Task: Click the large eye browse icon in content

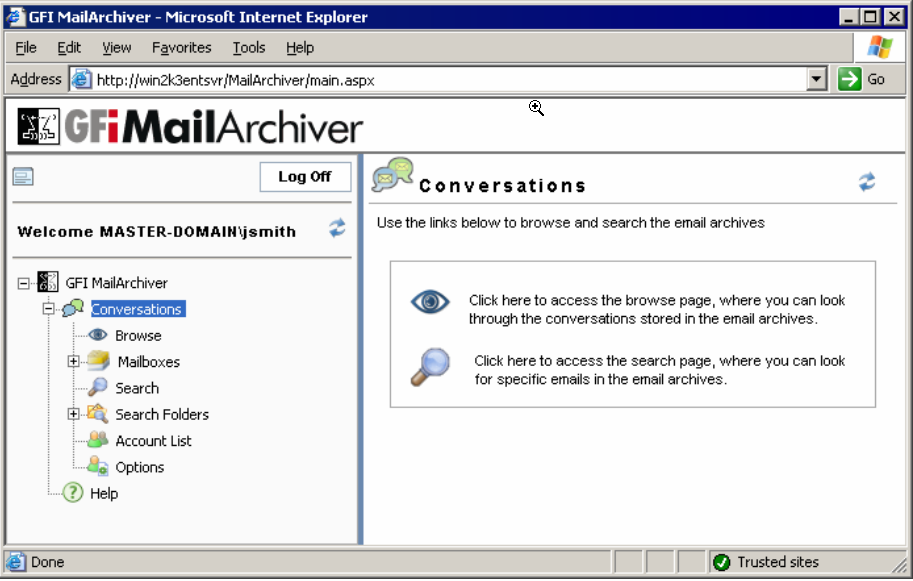Action: (430, 302)
